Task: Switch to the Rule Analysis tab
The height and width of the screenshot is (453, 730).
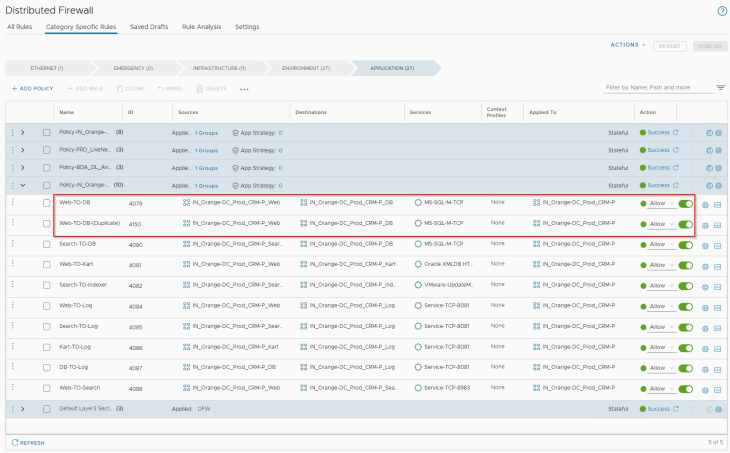Action: point(202,26)
